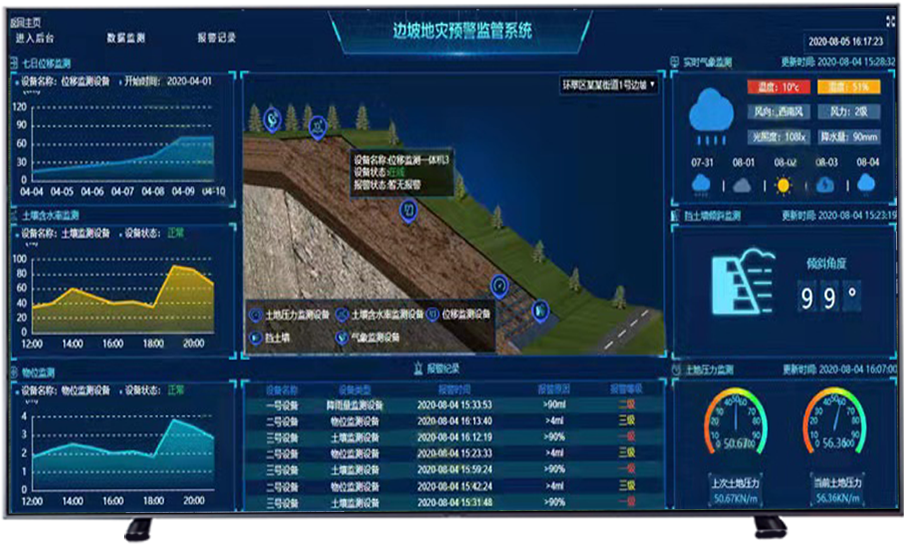
Task: Open the 报警记录 menu item
Action: 217,38
